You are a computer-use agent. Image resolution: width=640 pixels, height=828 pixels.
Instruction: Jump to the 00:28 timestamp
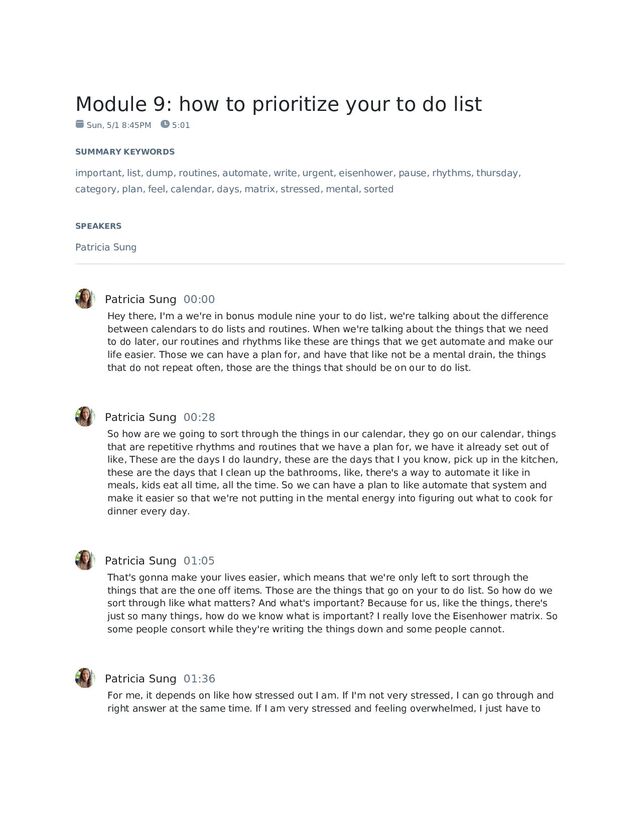(x=199, y=417)
